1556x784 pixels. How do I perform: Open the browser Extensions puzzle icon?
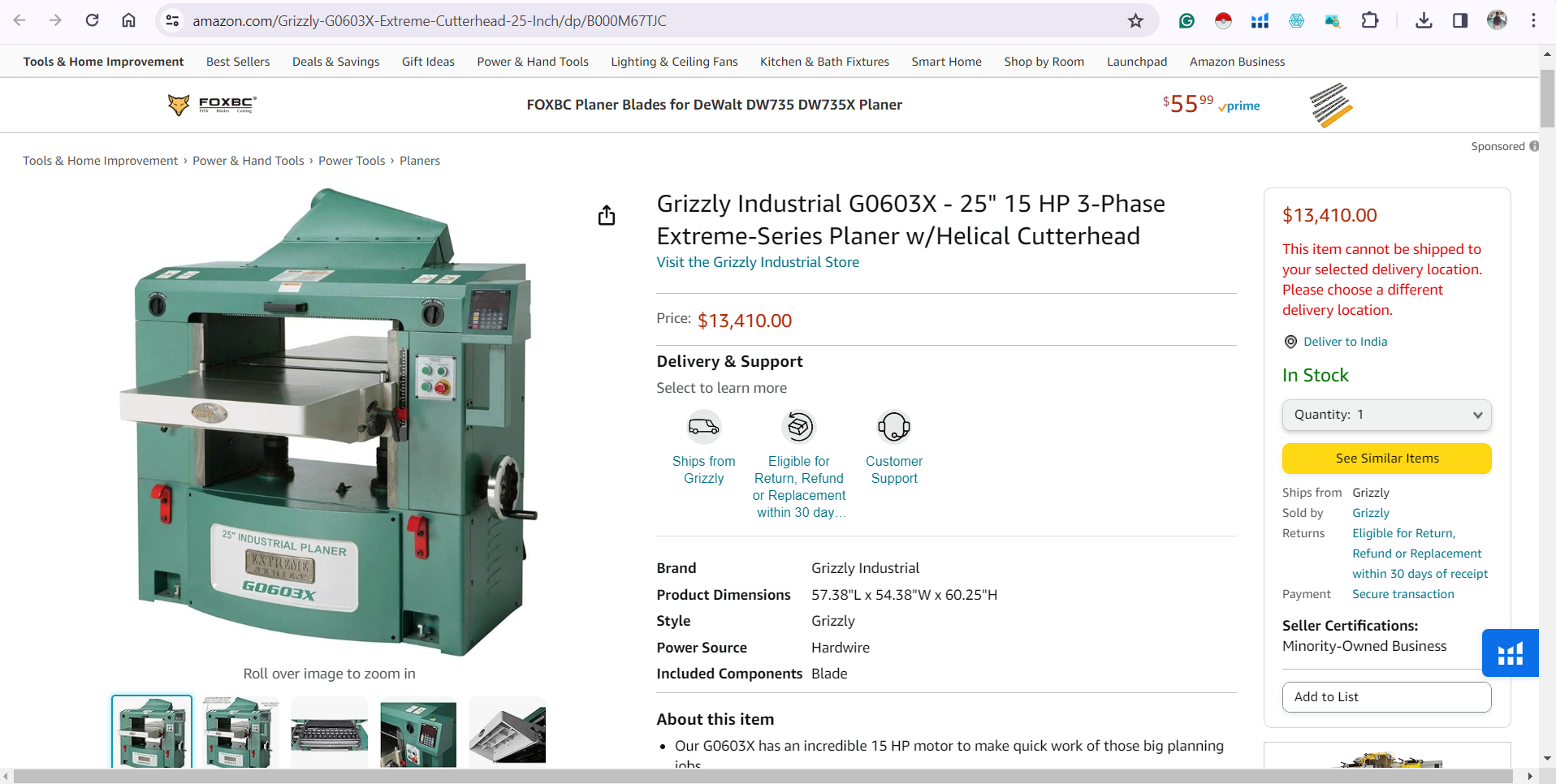point(1370,20)
